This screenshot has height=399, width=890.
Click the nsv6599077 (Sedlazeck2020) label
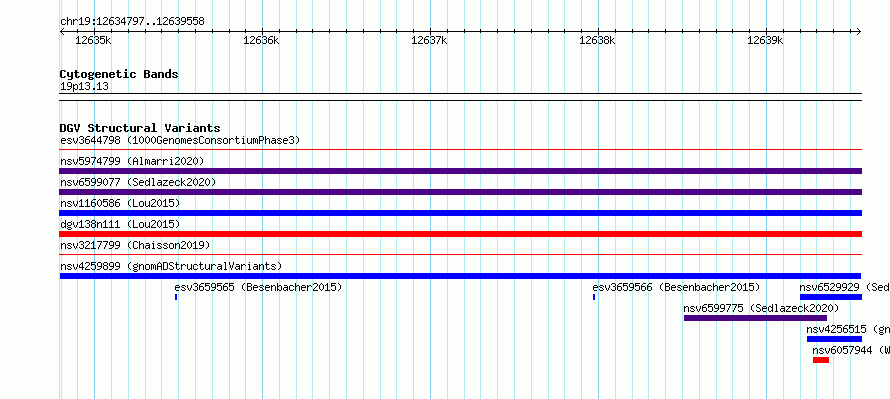click(138, 182)
